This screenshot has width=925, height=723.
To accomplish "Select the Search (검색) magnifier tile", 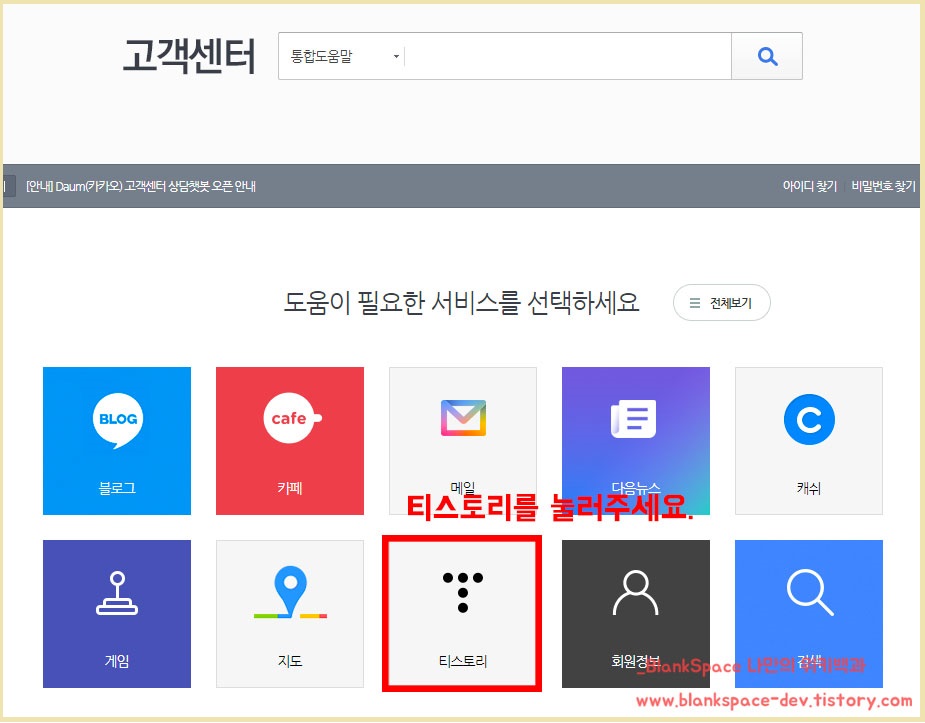I will [x=809, y=613].
